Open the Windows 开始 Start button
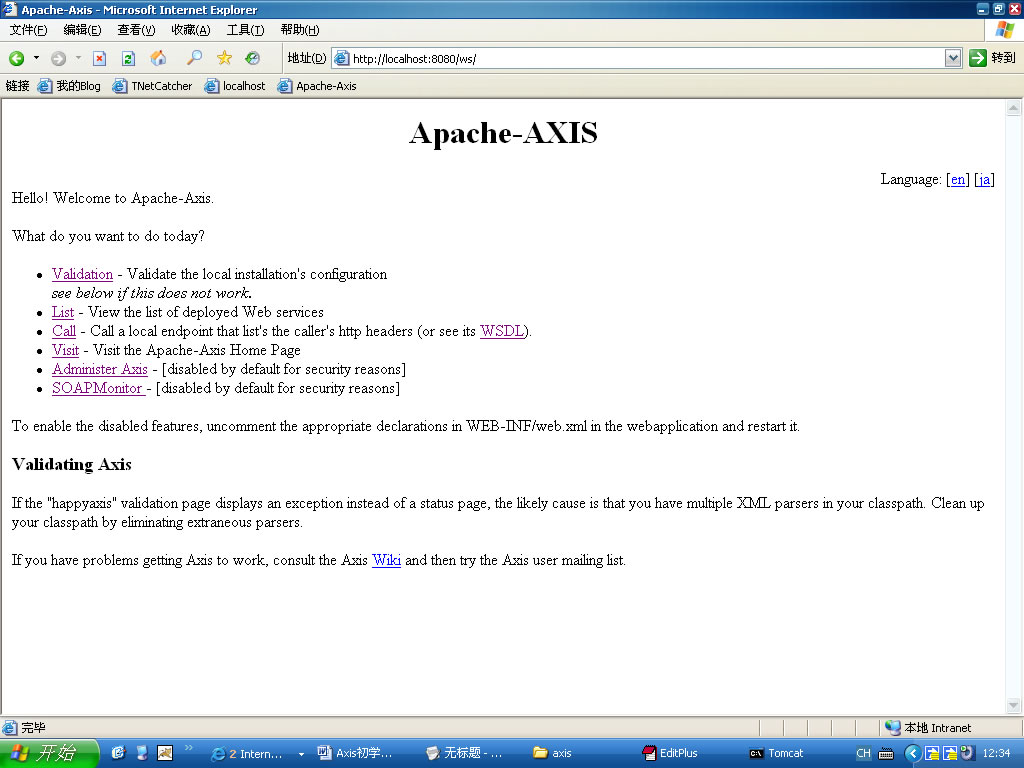This screenshot has width=1024, height=768. [48, 753]
